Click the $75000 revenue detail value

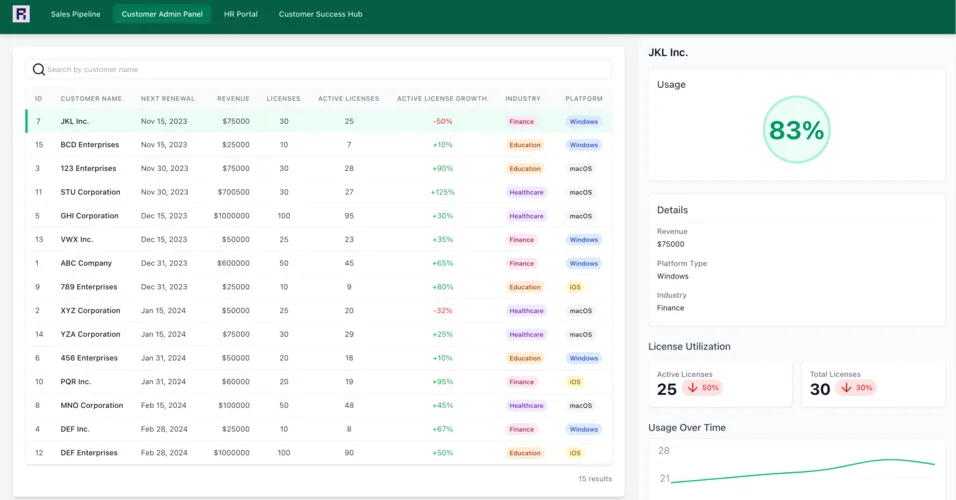671,244
